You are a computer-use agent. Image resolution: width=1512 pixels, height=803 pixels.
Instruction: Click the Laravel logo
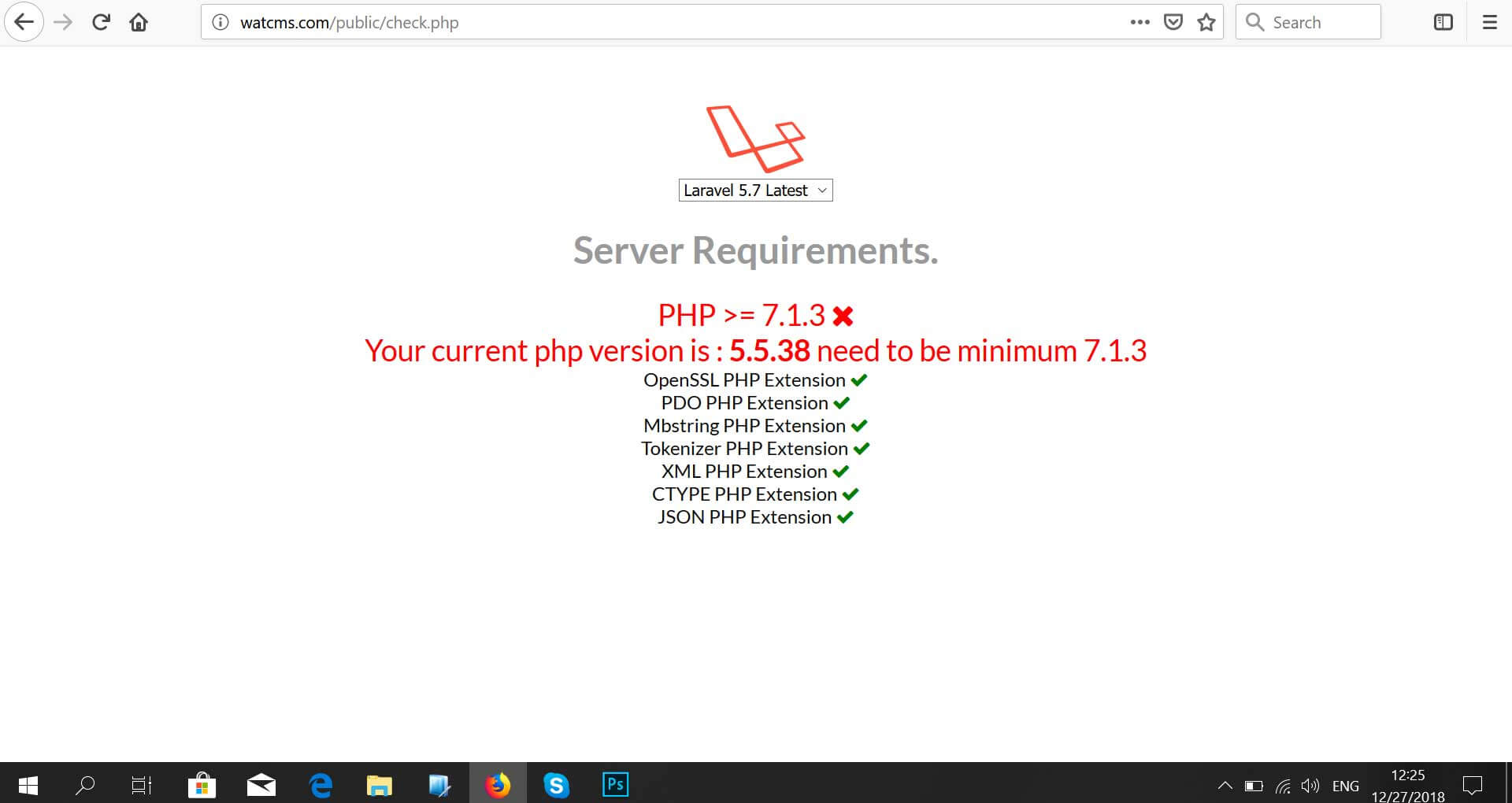[x=756, y=139]
